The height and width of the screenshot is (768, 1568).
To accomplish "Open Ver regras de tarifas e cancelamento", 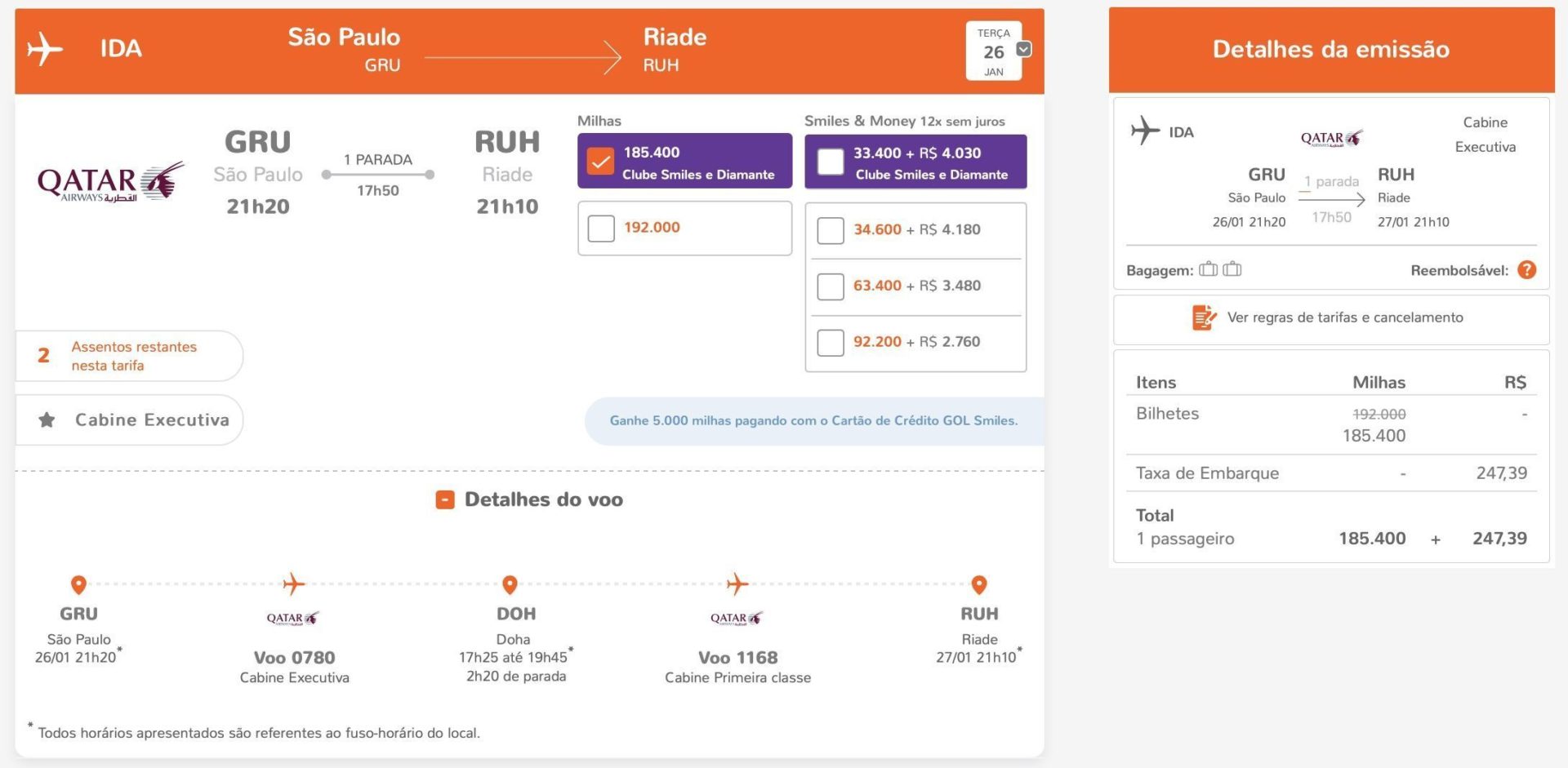I will [1344, 317].
